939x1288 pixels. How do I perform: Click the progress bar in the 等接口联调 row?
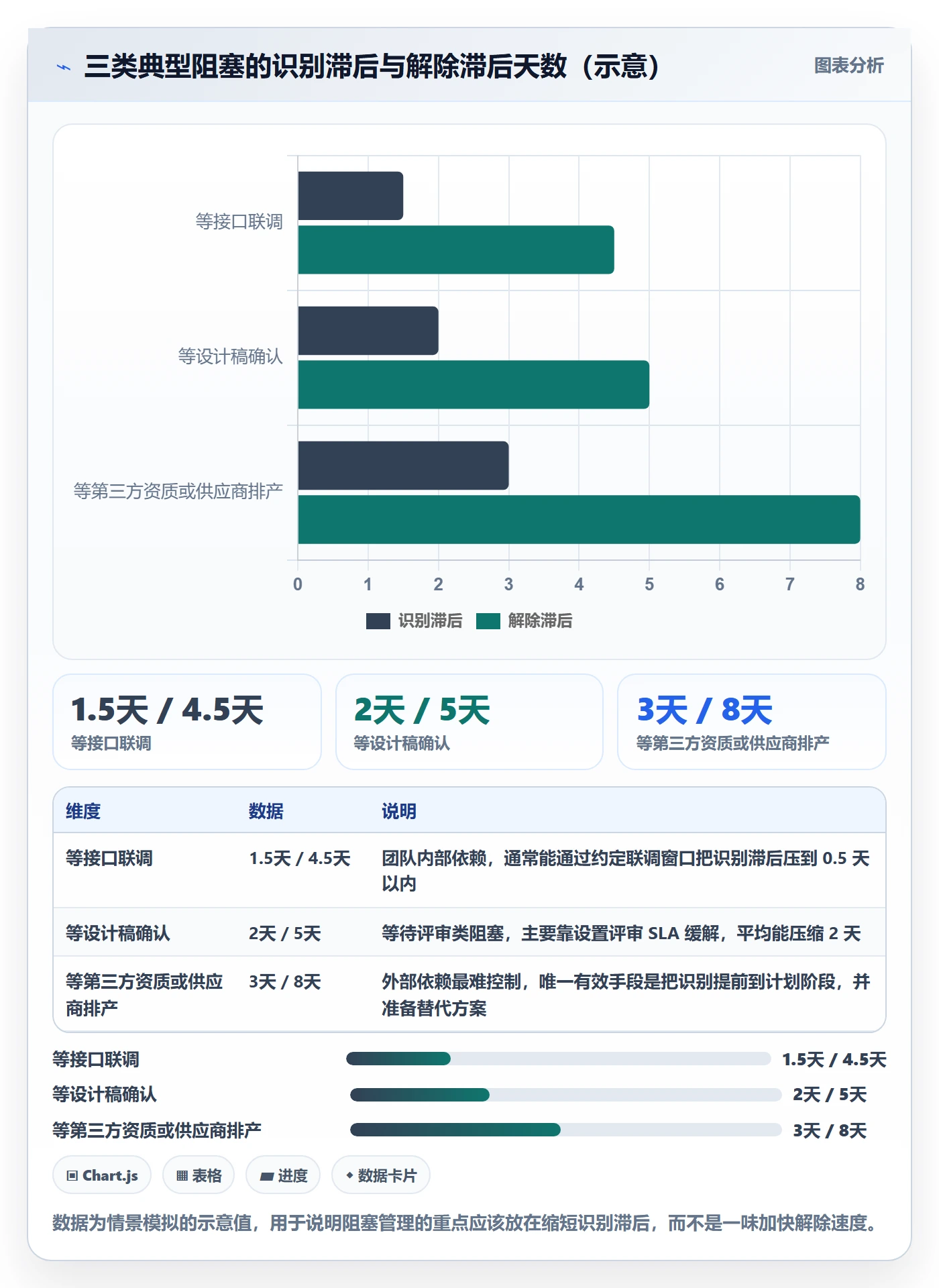pyautogui.click(x=559, y=1059)
